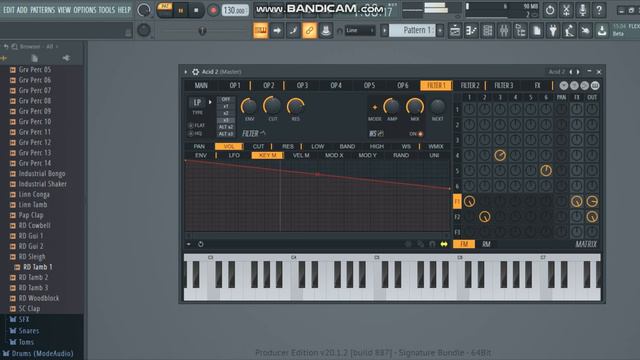Select RM matrix mode
The height and width of the screenshot is (360, 640).
pos(486,244)
